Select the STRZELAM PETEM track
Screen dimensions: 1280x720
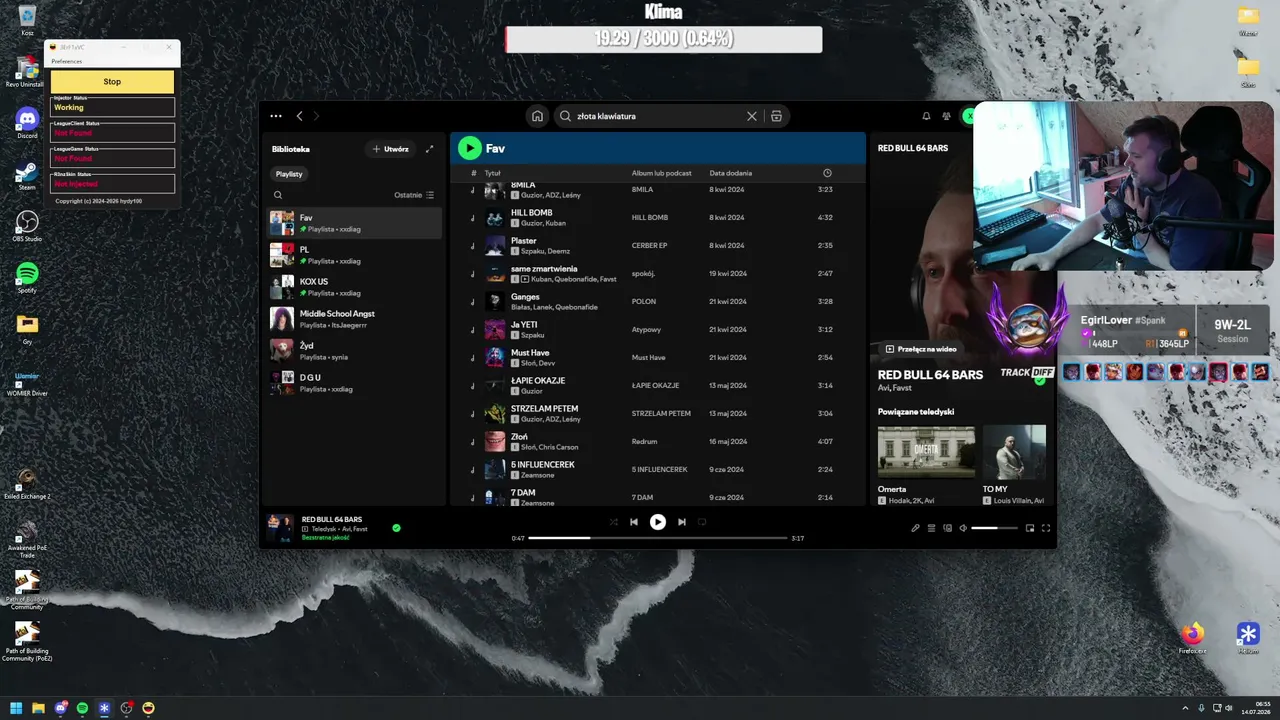(x=658, y=413)
